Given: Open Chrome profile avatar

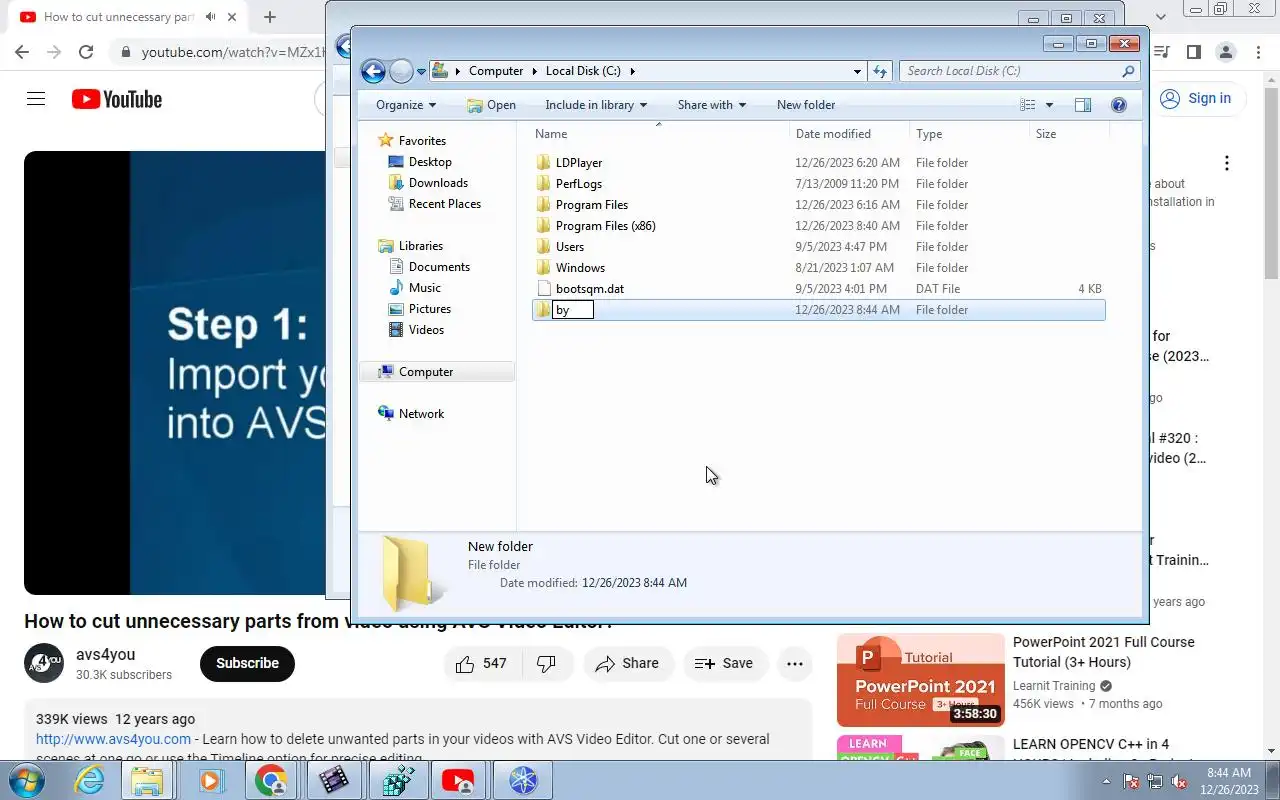Looking at the screenshot, I should 1225,52.
